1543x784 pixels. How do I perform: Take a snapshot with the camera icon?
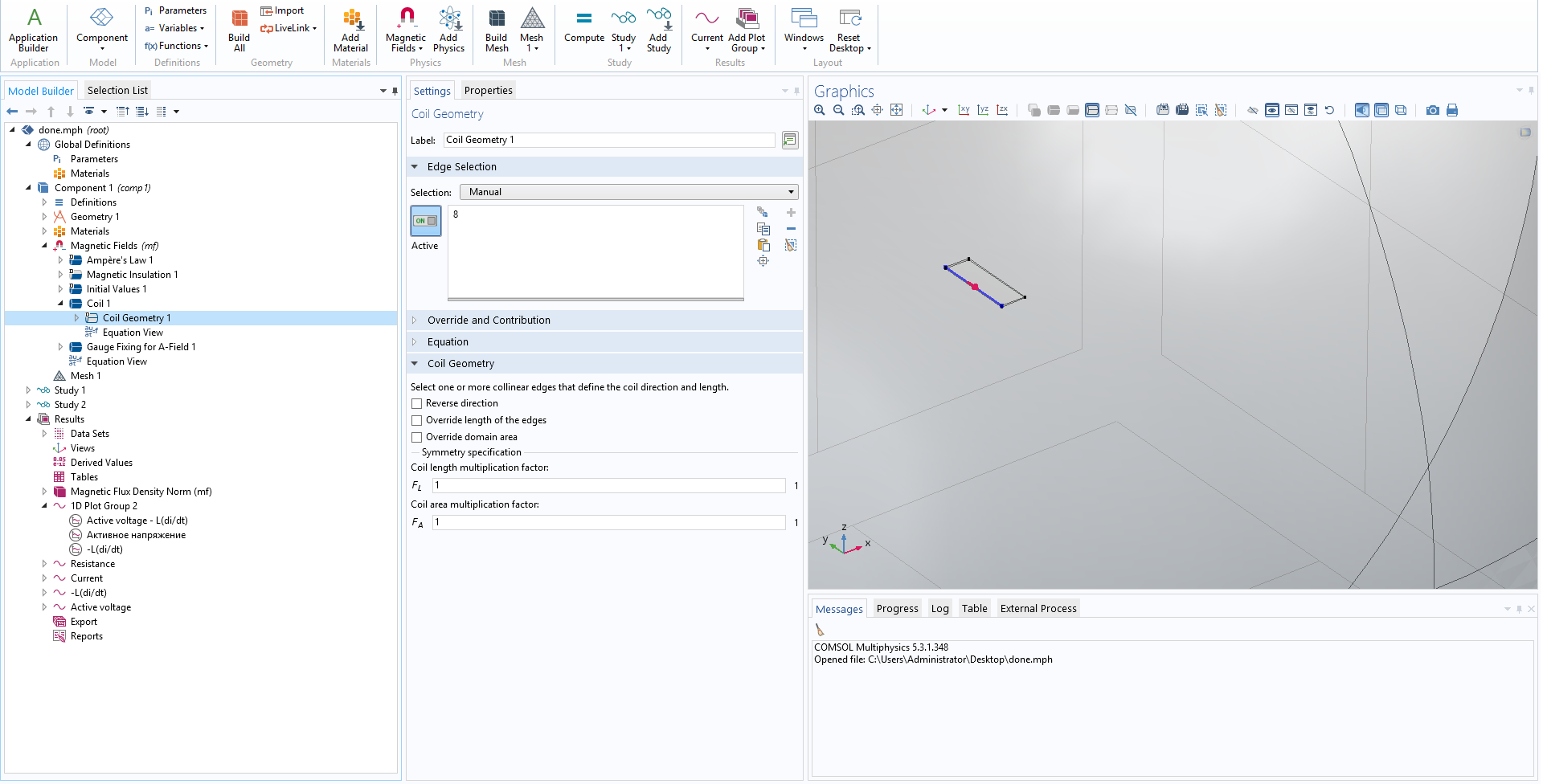point(1432,110)
